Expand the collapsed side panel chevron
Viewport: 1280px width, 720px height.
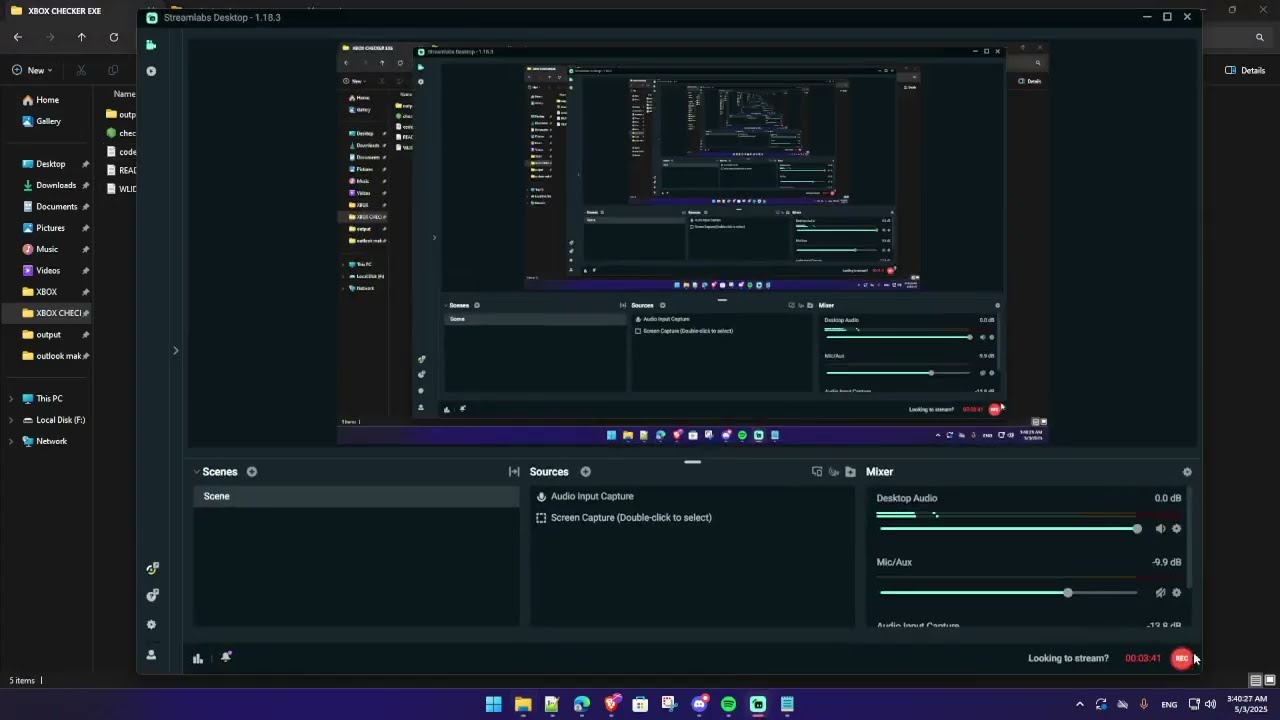click(175, 350)
